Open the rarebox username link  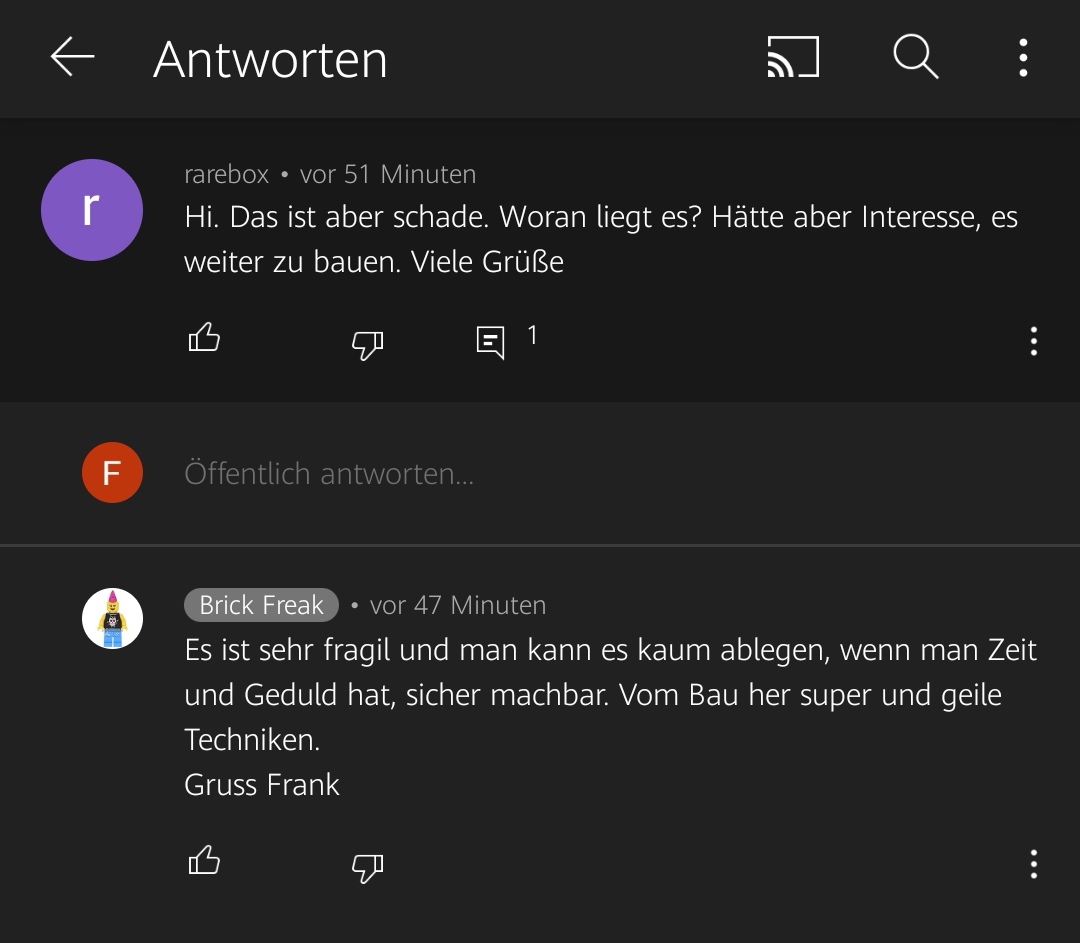pos(226,174)
